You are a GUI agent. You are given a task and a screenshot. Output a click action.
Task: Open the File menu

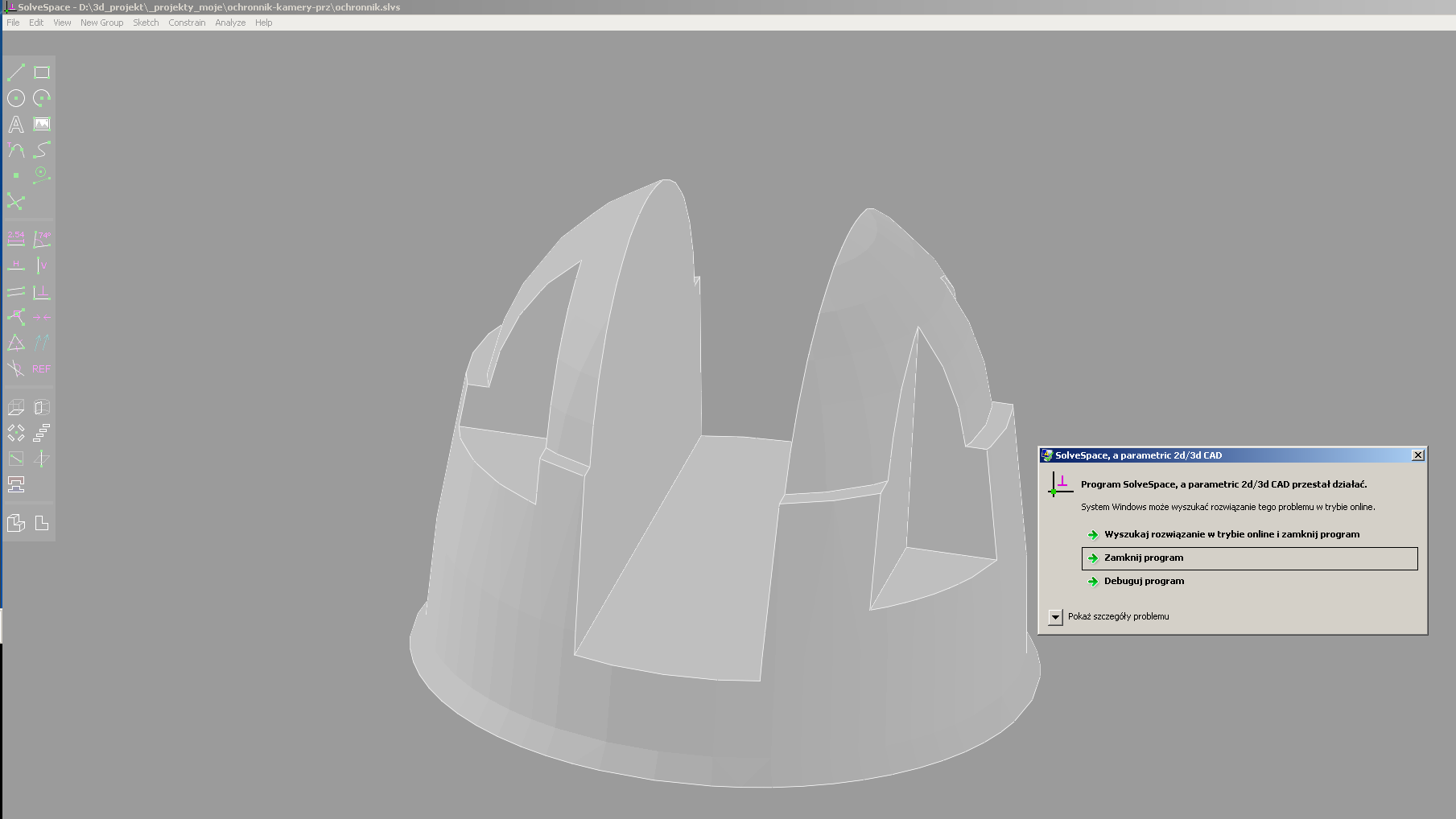coord(13,23)
